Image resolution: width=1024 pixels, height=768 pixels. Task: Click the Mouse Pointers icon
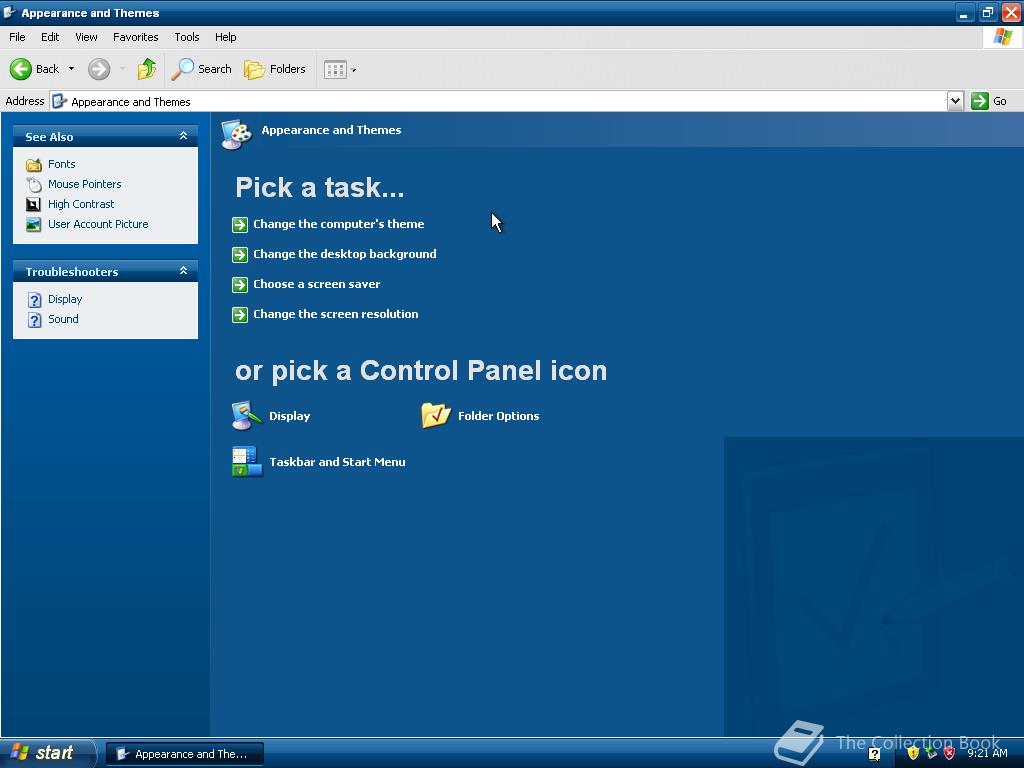[x=34, y=185]
